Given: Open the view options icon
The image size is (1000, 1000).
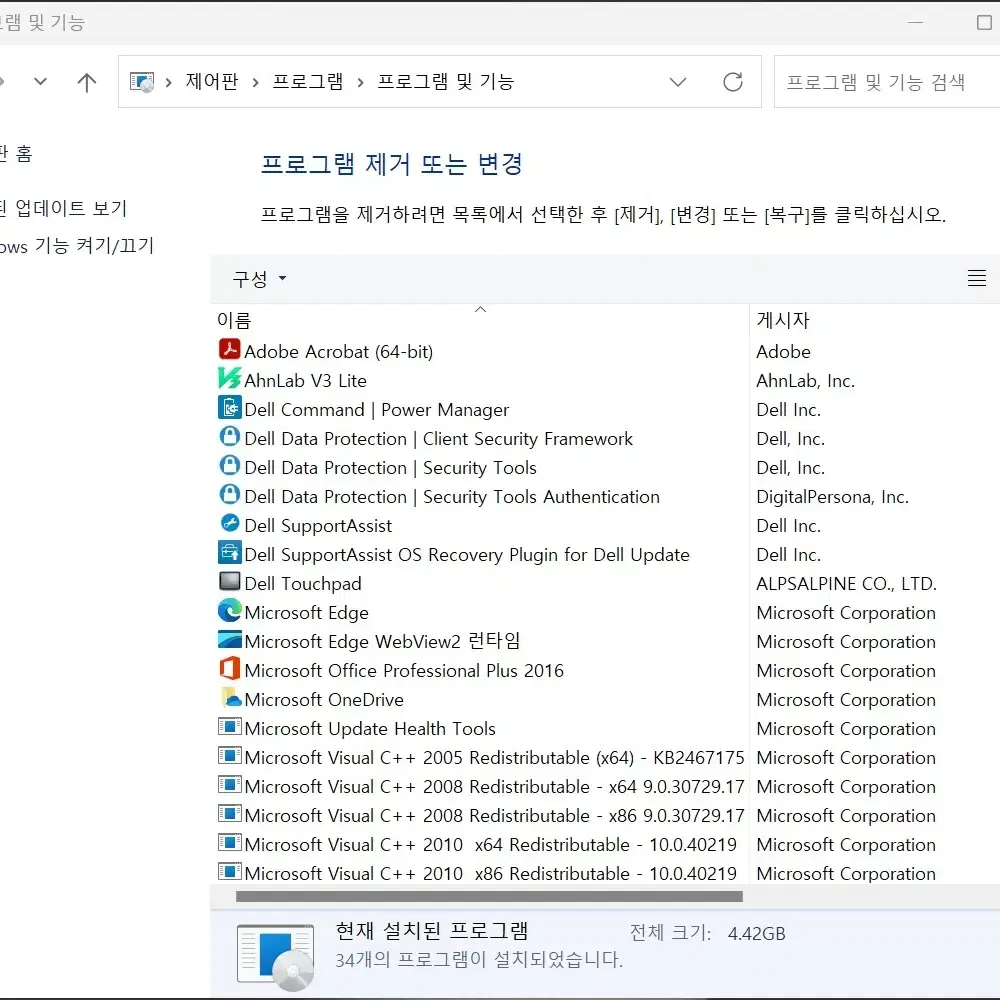Looking at the screenshot, I should tap(976, 278).
